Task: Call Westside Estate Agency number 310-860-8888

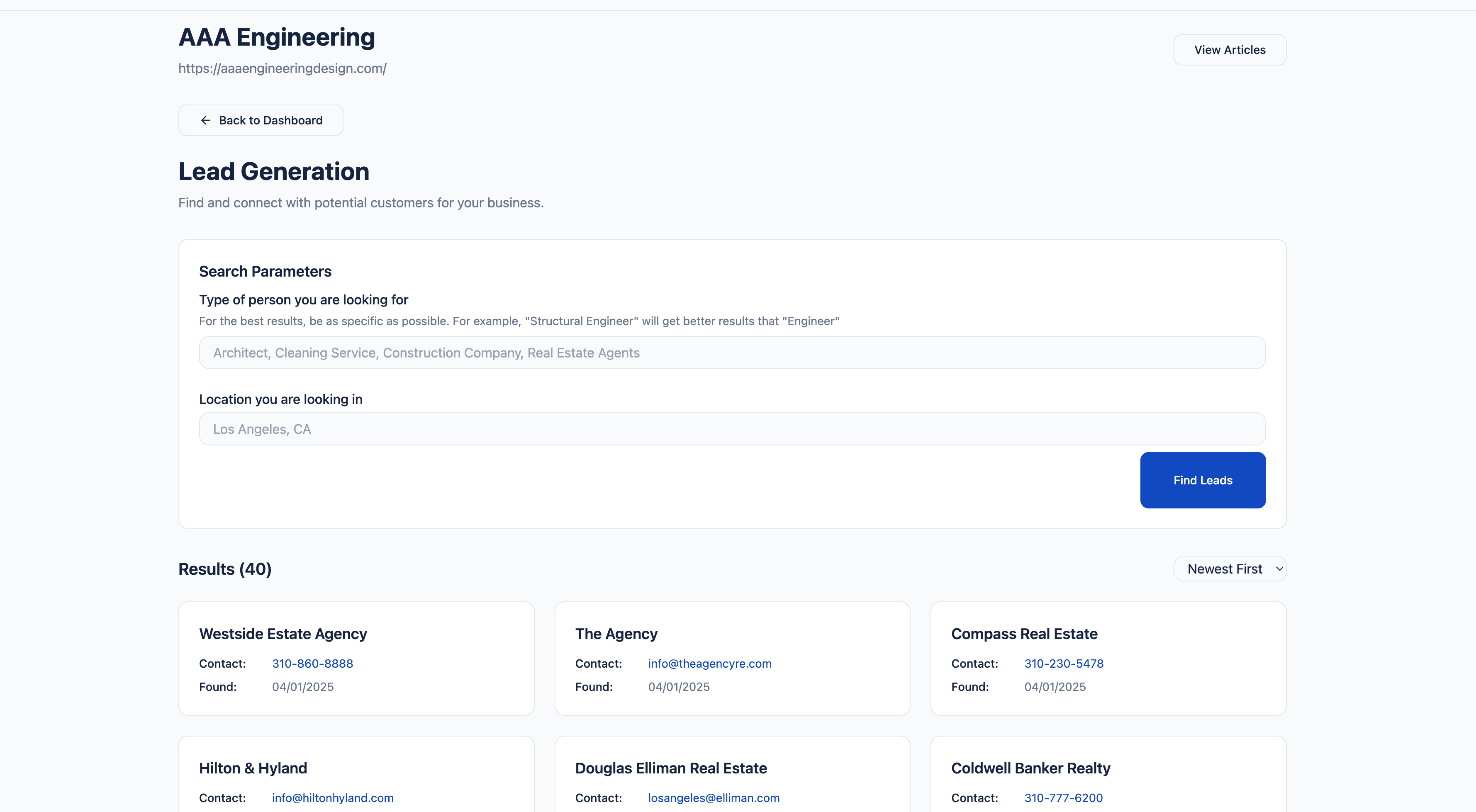Action: [312, 664]
